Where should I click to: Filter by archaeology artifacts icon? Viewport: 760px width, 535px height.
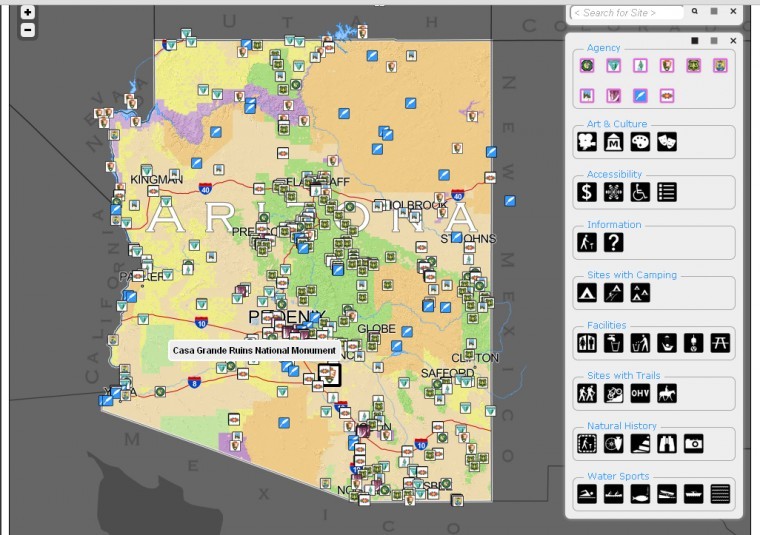coord(614,444)
